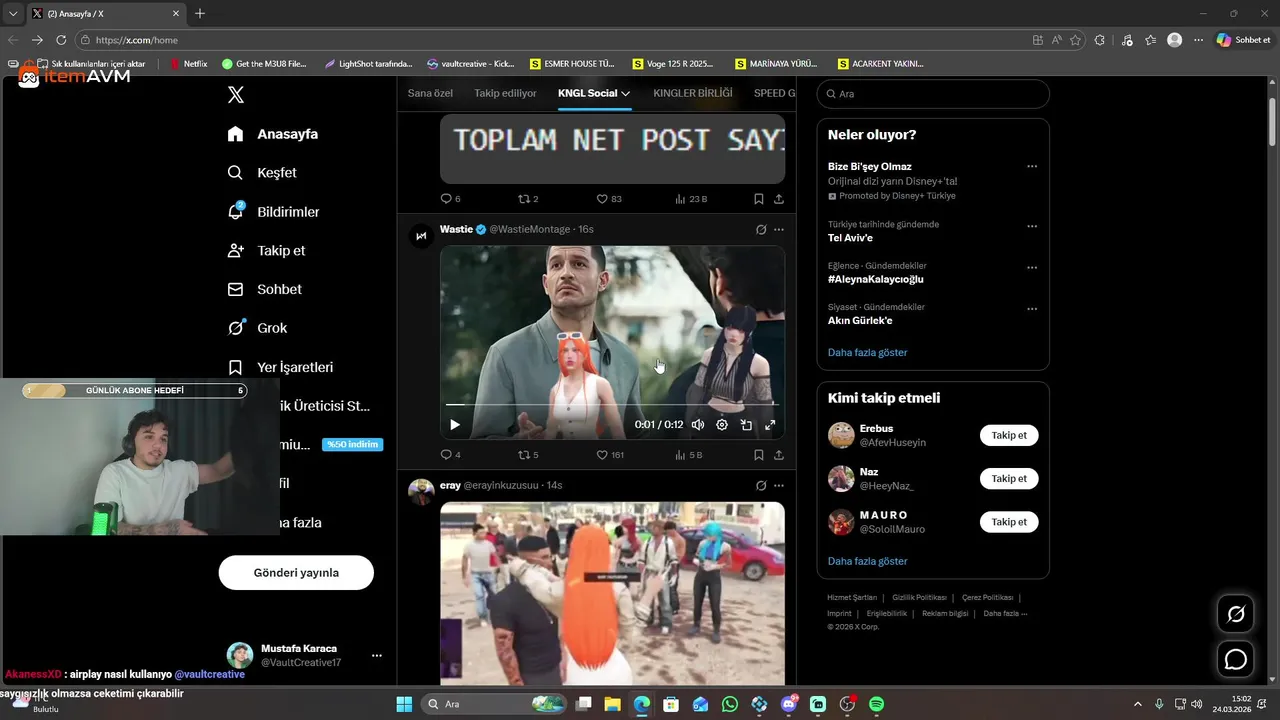The image size is (1280, 720).
Task: Open Wastie profile avatar
Action: [x=421, y=236]
